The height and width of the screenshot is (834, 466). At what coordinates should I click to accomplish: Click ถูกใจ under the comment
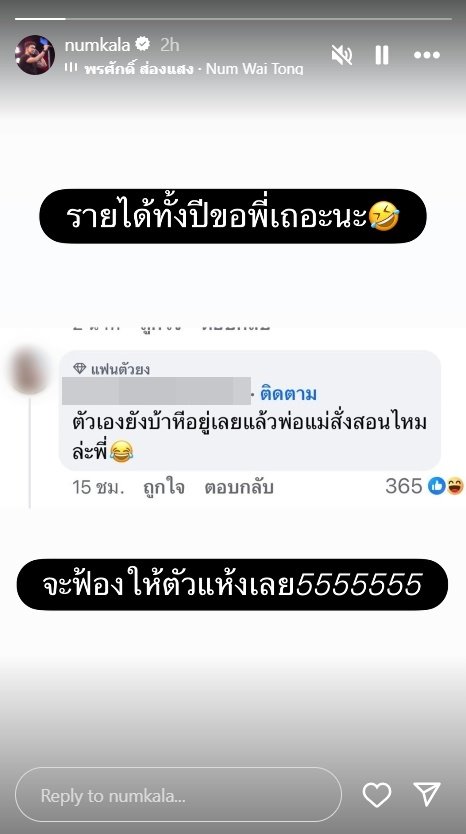pyautogui.click(x=164, y=487)
